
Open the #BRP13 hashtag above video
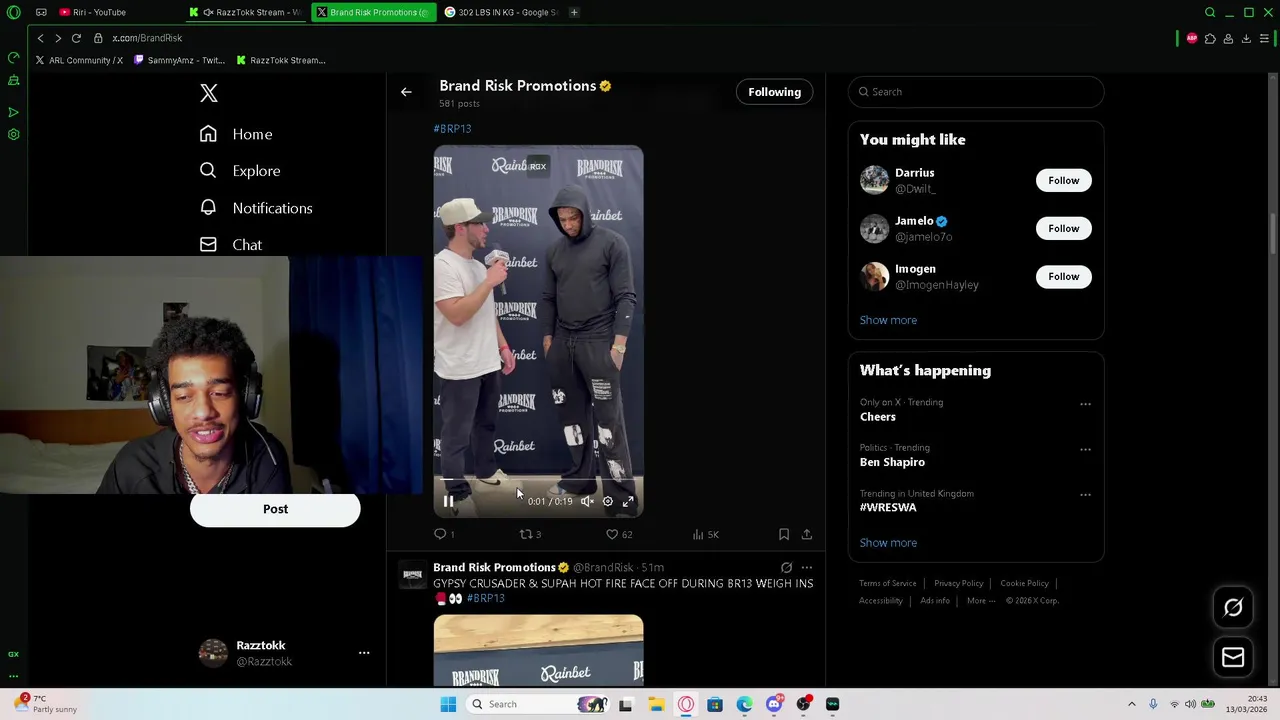452,128
